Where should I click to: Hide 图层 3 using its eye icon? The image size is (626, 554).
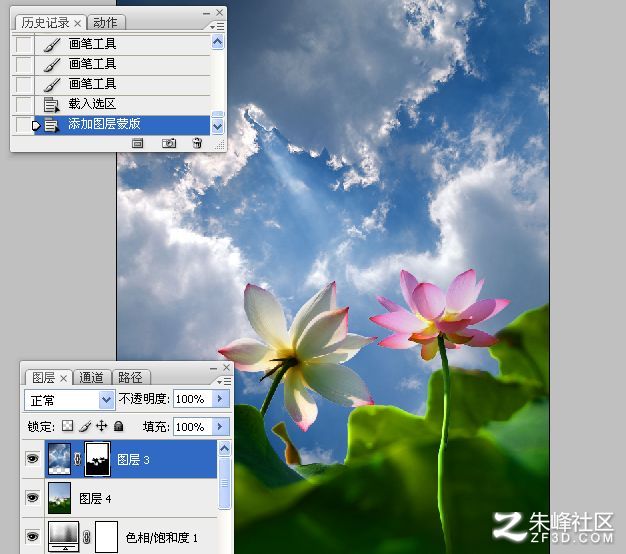pos(32,458)
